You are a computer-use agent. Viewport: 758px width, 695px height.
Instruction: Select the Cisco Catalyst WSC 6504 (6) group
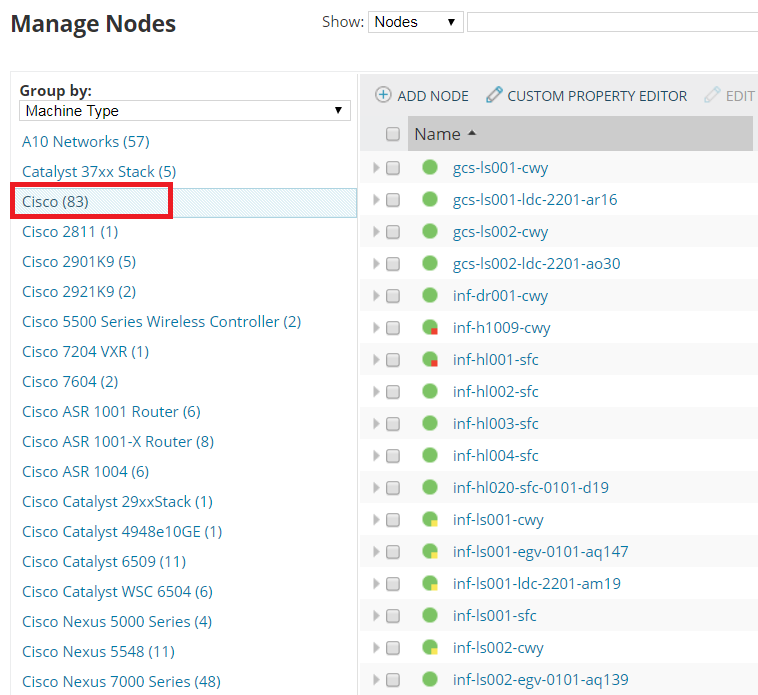[x=117, y=592]
